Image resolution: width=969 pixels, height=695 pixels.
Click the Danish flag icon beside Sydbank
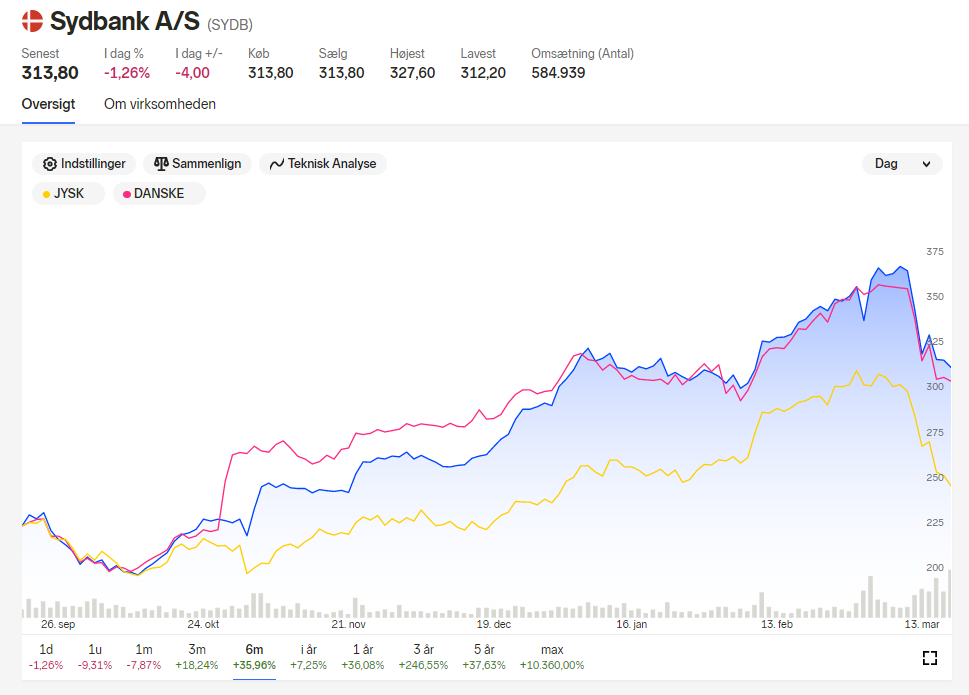tap(32, 21)
